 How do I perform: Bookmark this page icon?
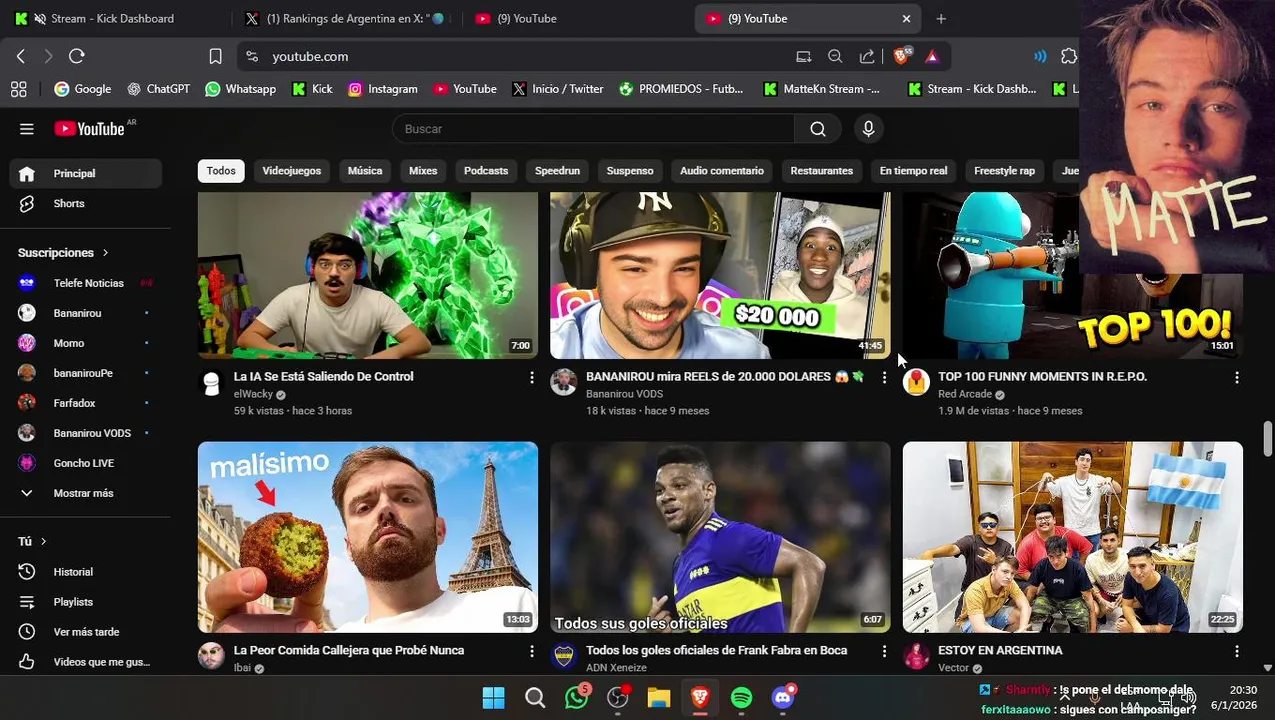pos(215,56)
